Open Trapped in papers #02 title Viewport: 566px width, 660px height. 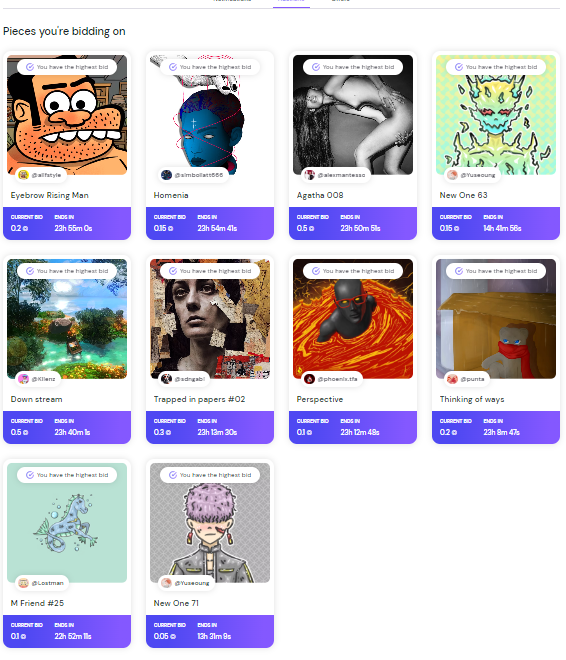(x=199, y=399)
